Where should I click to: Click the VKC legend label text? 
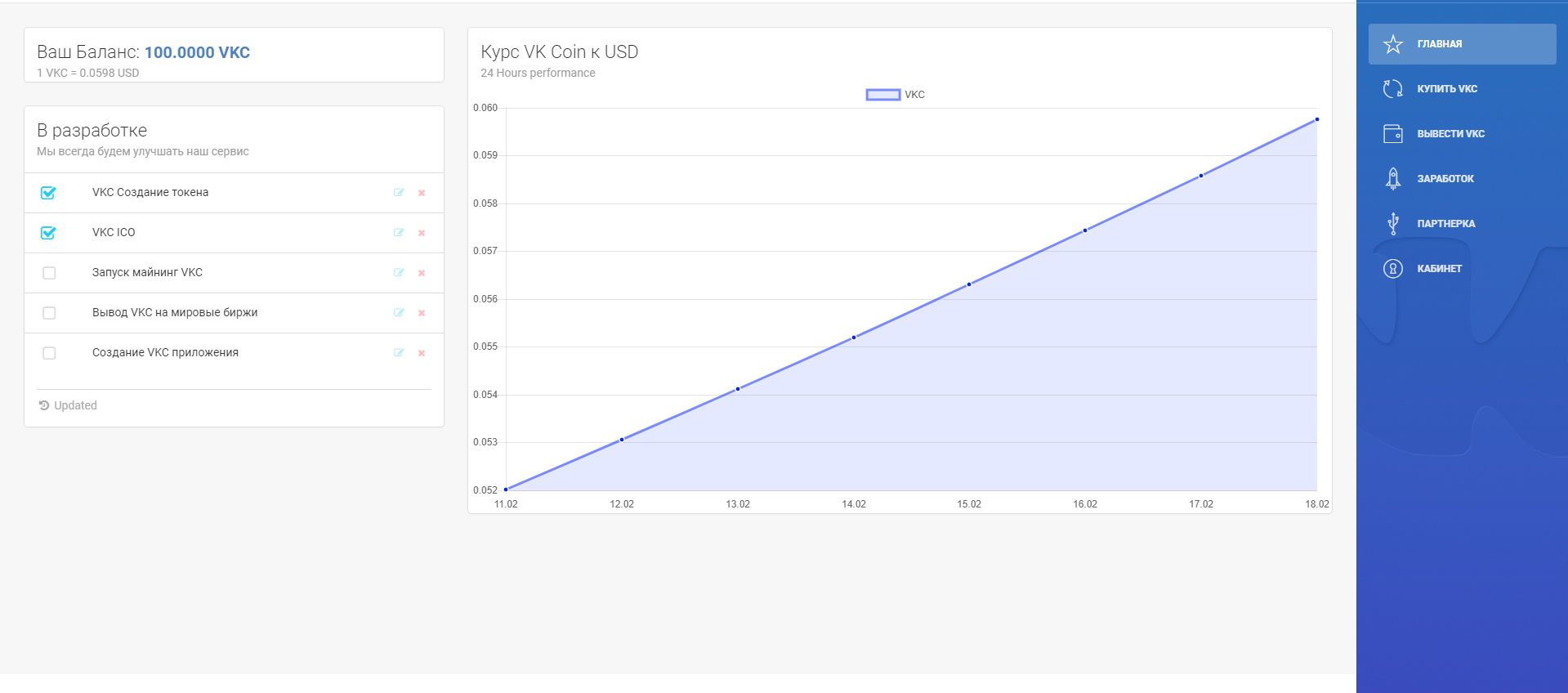point(914,95)
